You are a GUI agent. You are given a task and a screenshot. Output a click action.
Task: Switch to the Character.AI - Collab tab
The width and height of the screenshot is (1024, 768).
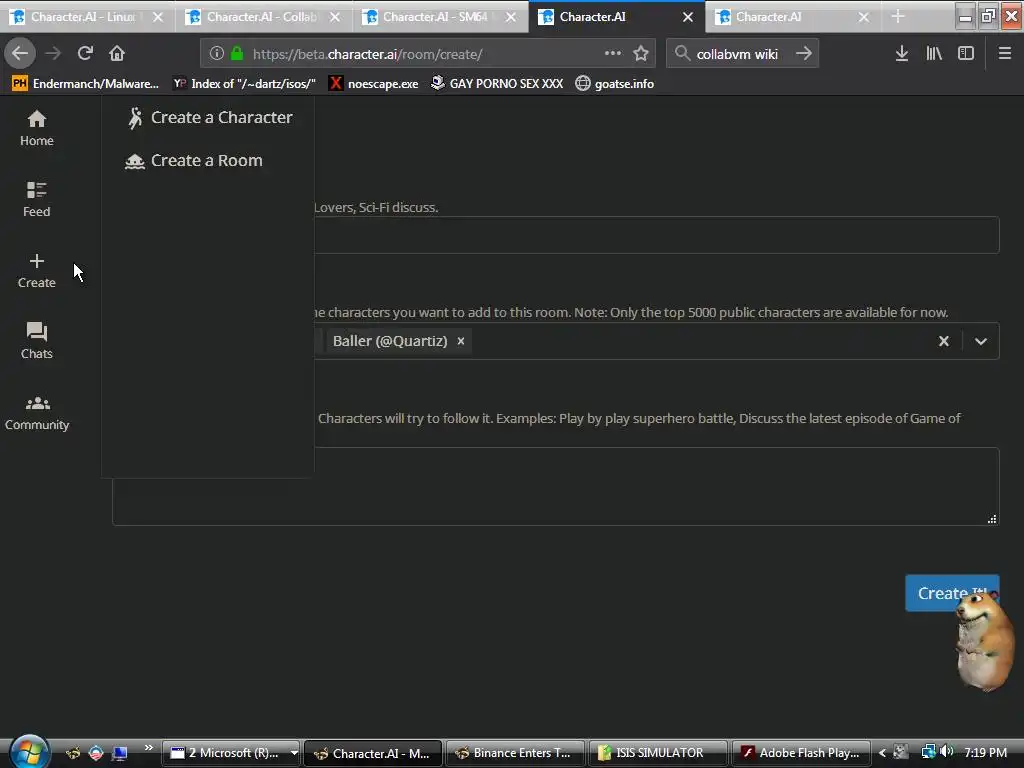[263, 17]
